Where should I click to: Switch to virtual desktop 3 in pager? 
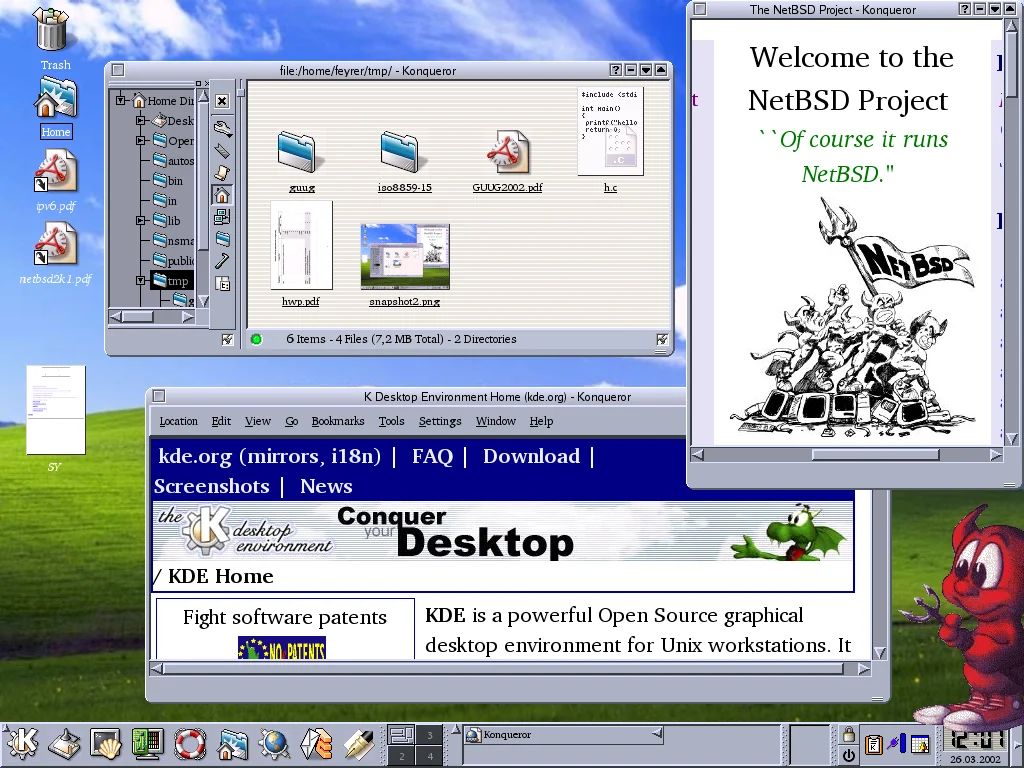[430, 735]
